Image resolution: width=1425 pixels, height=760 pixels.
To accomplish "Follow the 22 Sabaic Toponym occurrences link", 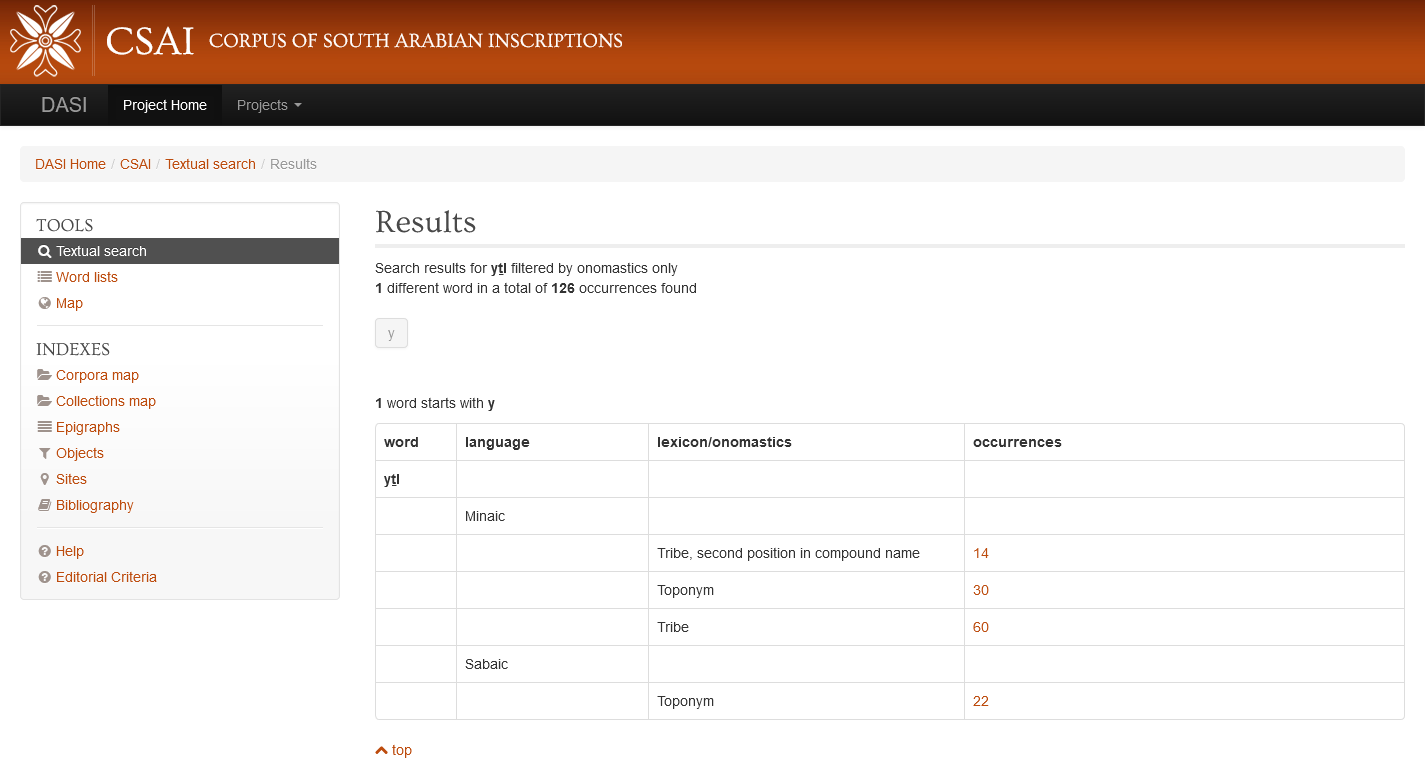I will click(980, 701).
